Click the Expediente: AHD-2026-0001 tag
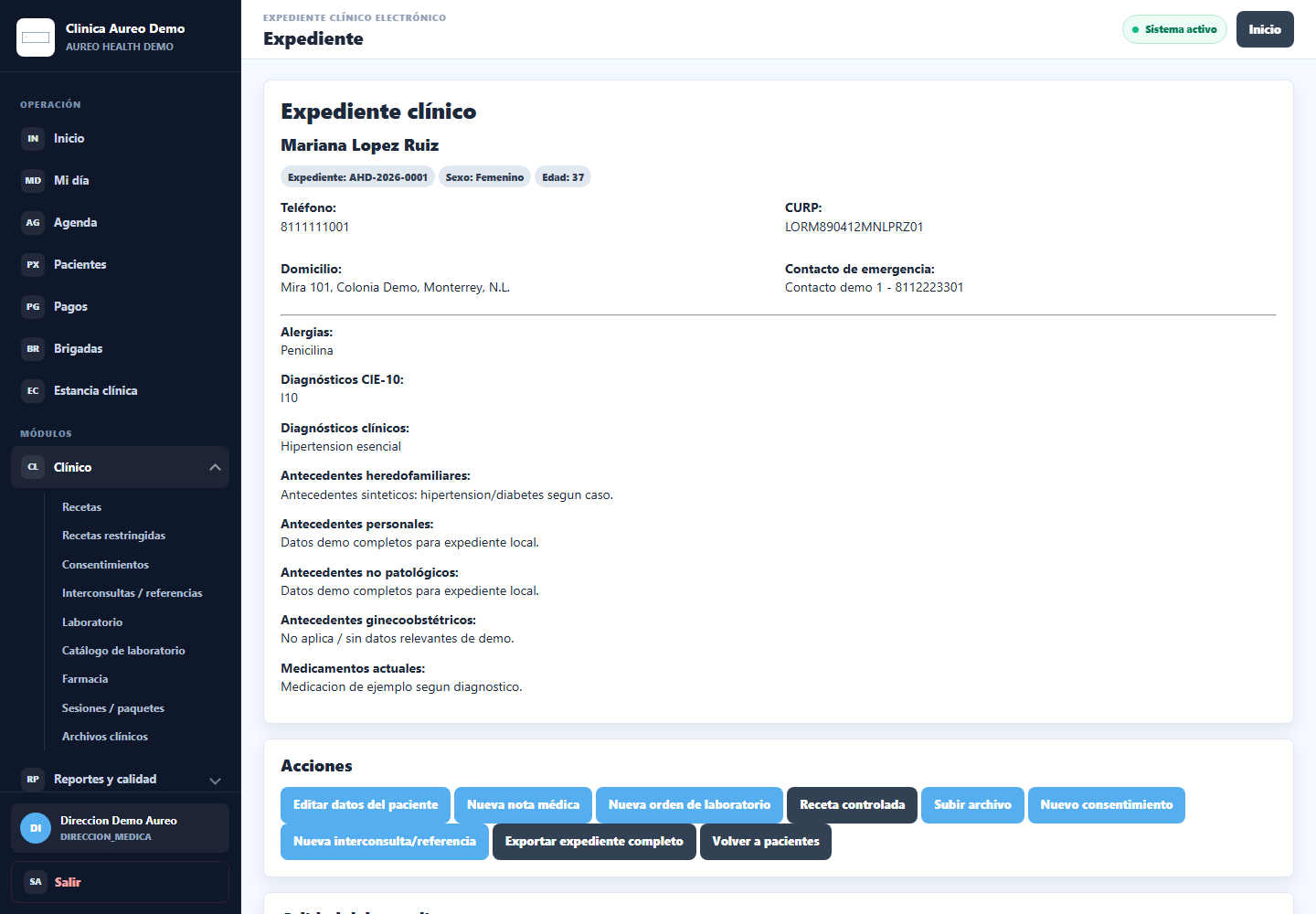This screenshot has width=1316, height=914. (x=357, y=177)
